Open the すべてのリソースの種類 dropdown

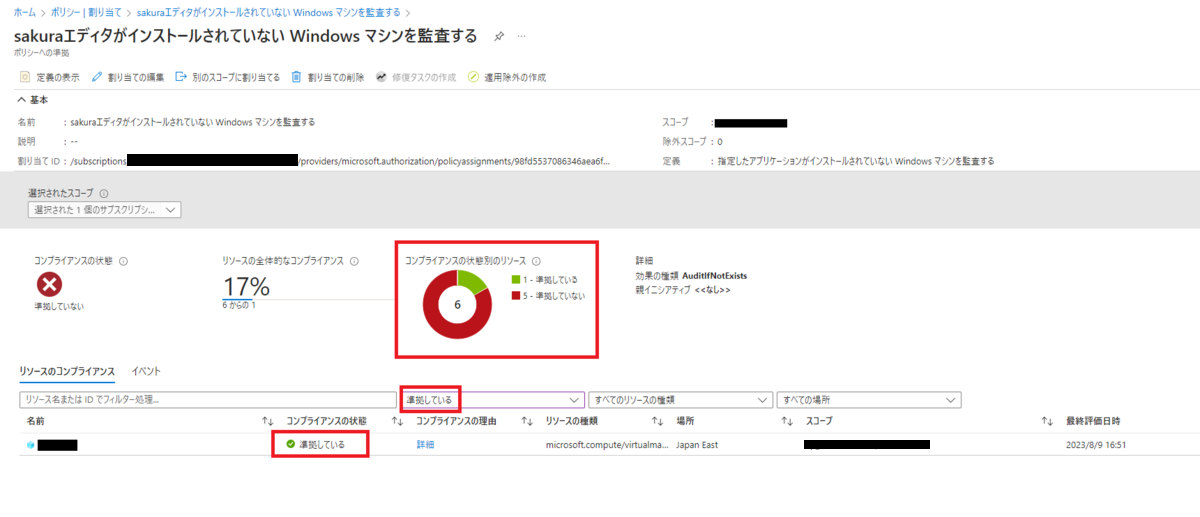coord(680,400)
